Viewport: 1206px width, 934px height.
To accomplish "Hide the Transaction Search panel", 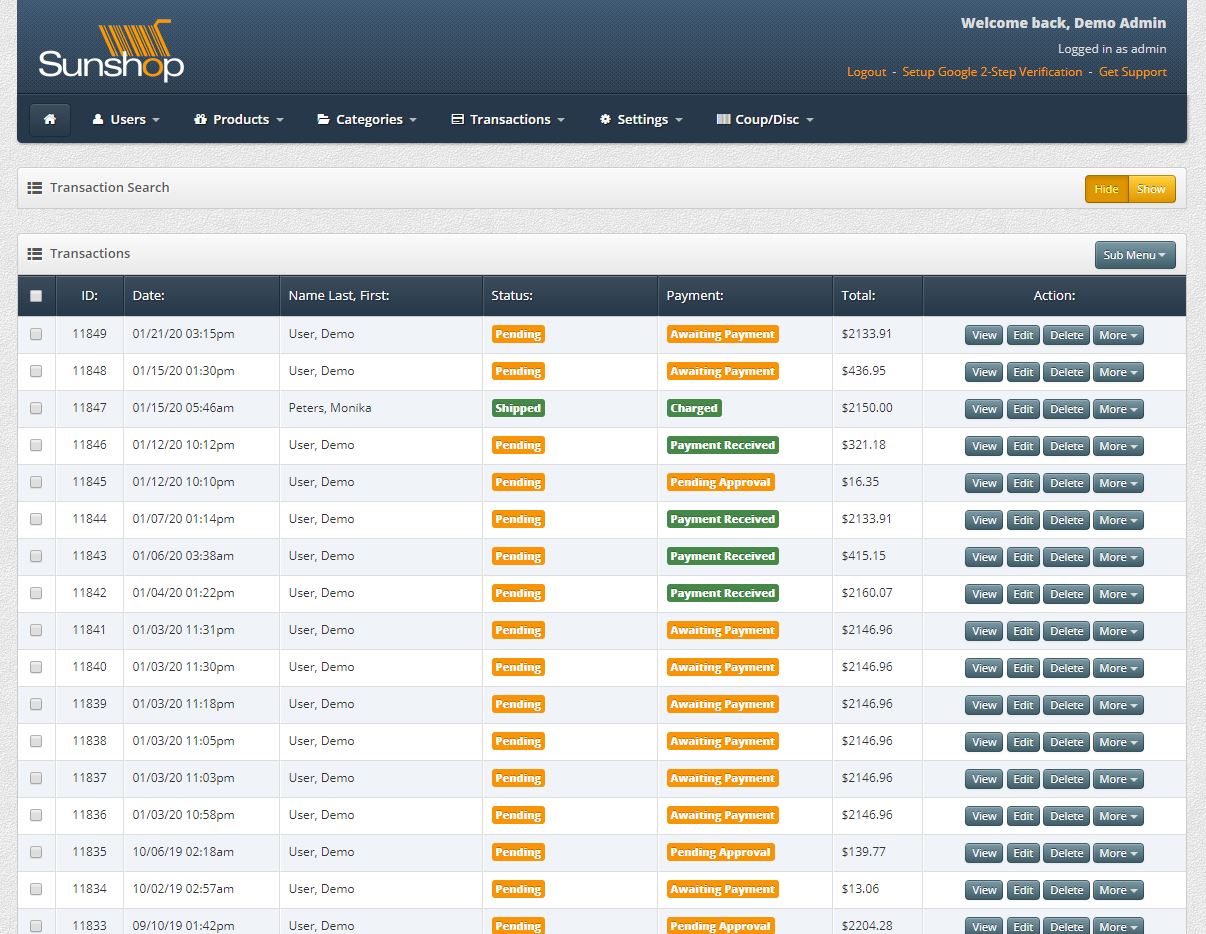I will click(1107, 189).
